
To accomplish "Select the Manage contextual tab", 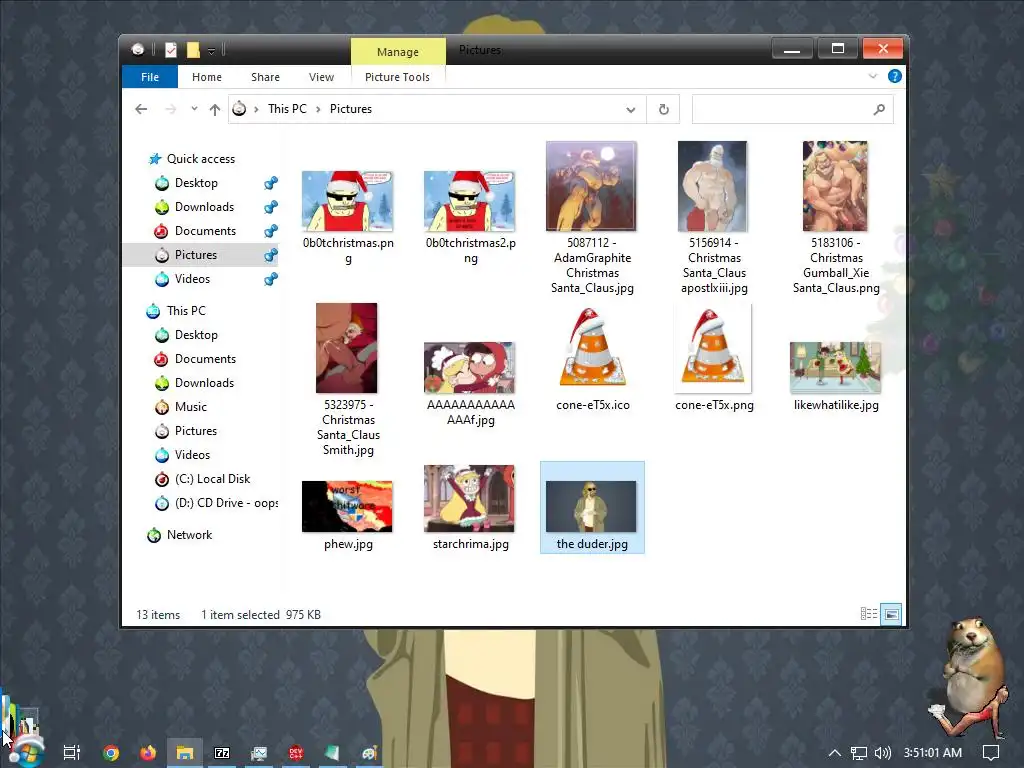I will coord(398,52).
